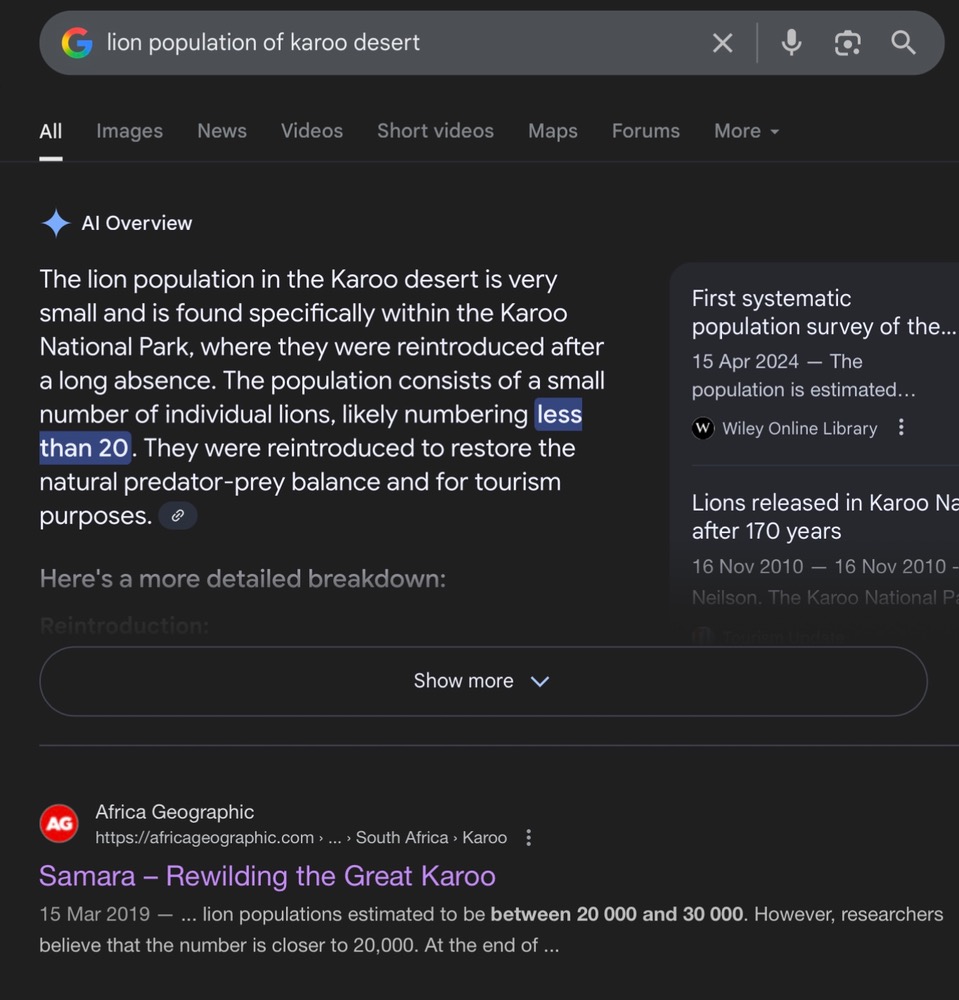The width and height of the screenshot is (959, 1000).
Task: Open the Videos tab
Action: [312, 131]
